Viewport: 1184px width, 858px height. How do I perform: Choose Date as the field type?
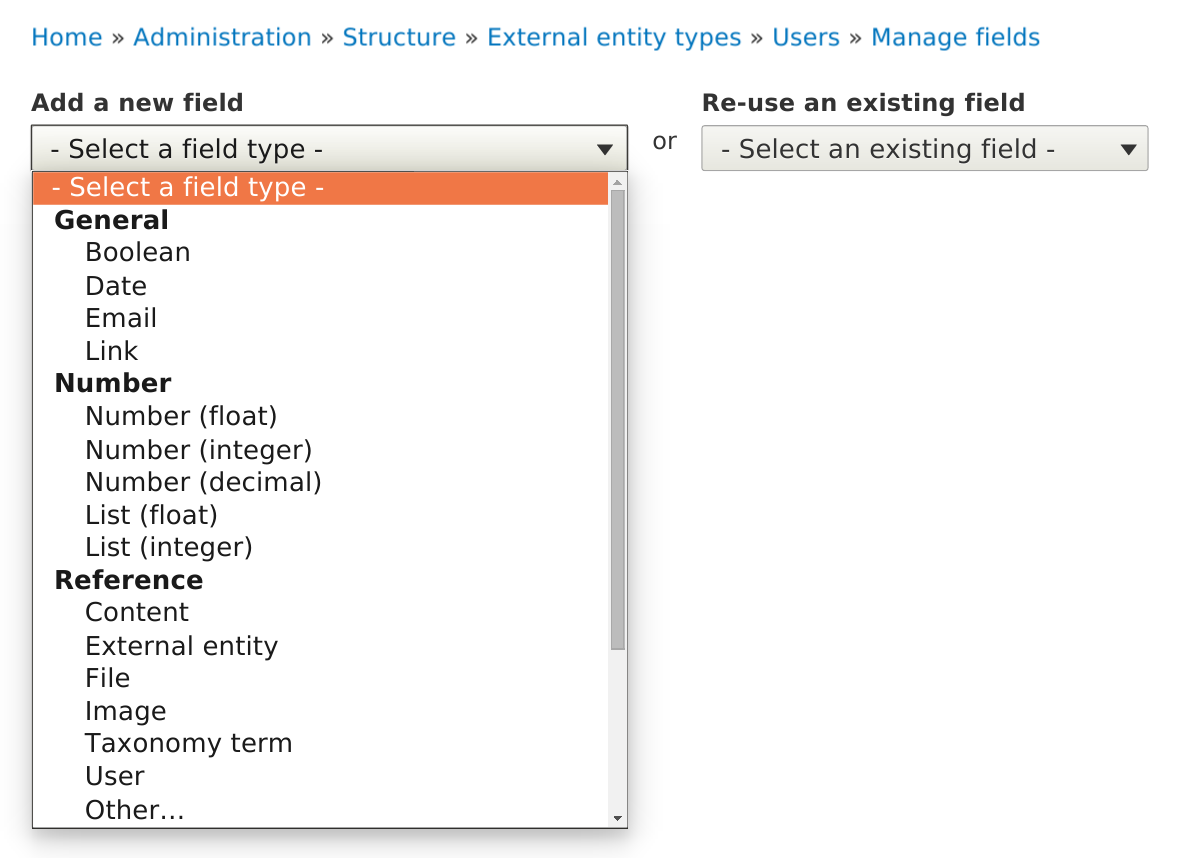tap(115, 285)
